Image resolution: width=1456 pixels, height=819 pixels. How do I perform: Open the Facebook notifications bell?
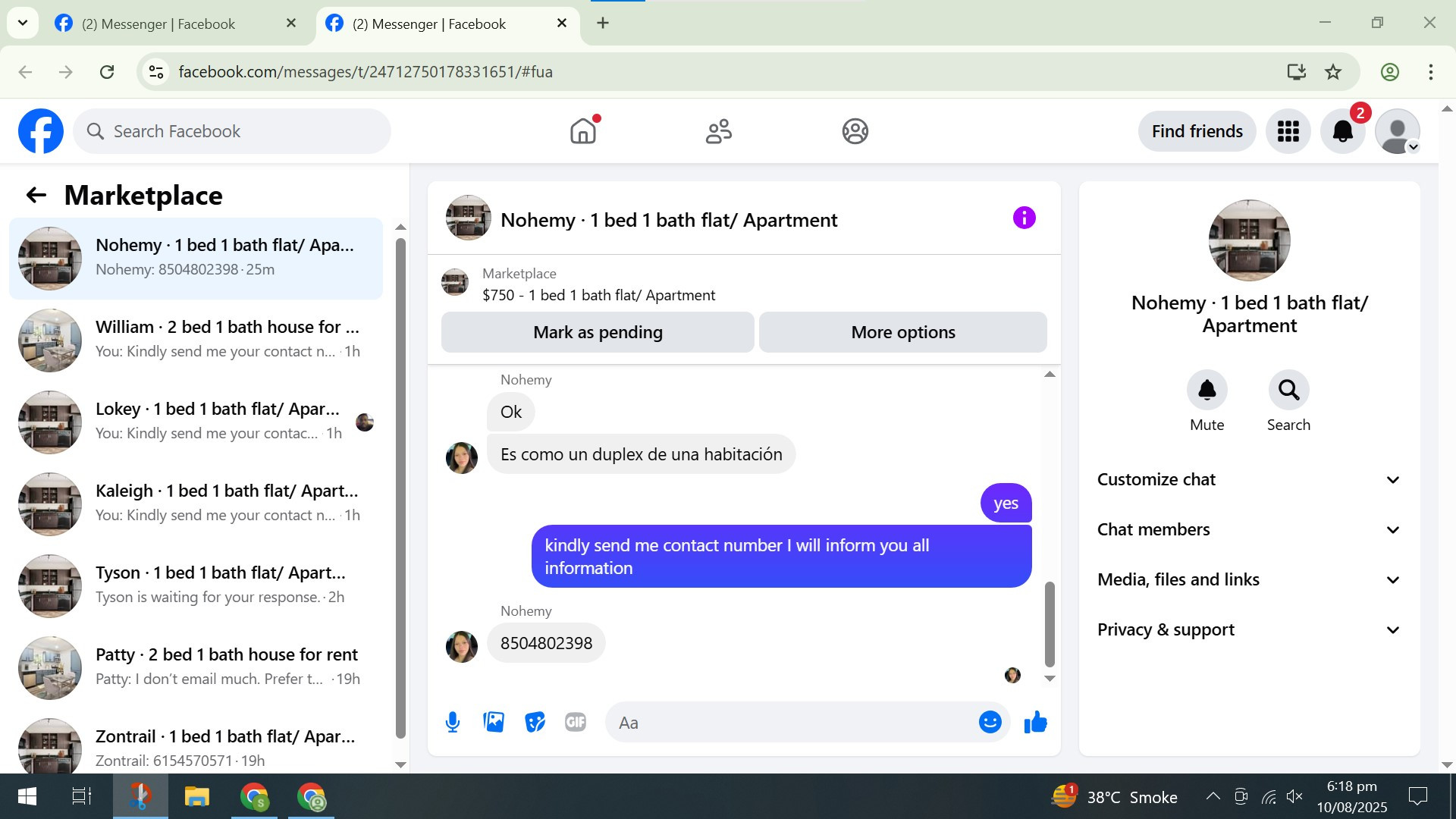coord(1342,131)
